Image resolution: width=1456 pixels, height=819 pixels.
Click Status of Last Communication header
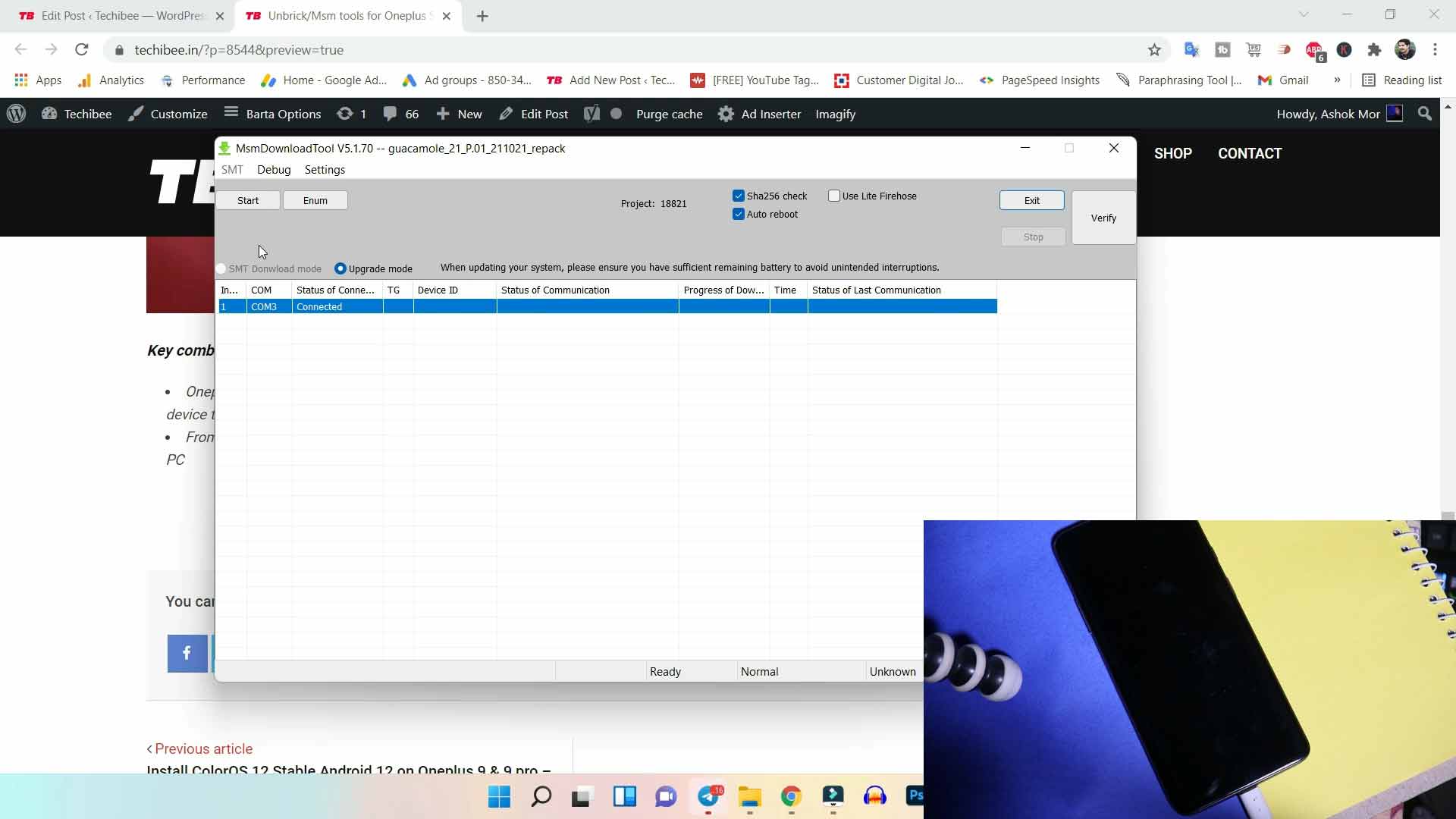[902, 290]
